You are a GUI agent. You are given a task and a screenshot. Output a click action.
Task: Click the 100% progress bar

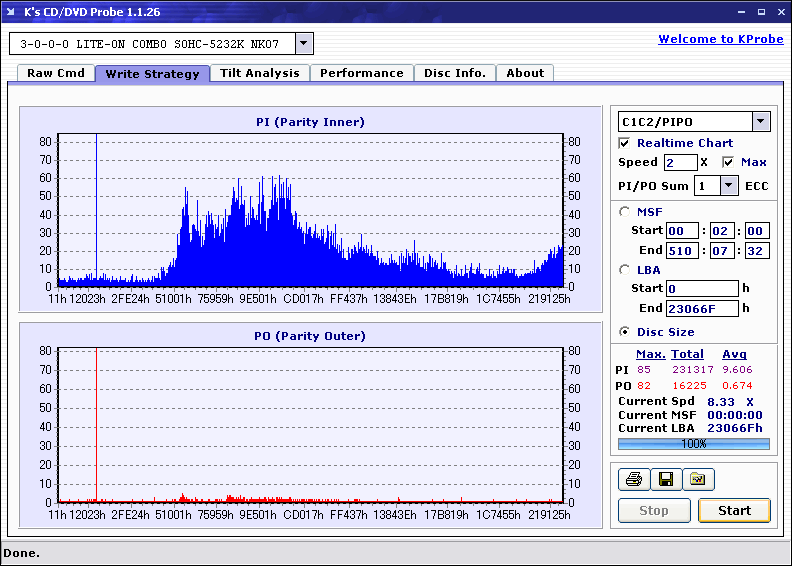694,444
